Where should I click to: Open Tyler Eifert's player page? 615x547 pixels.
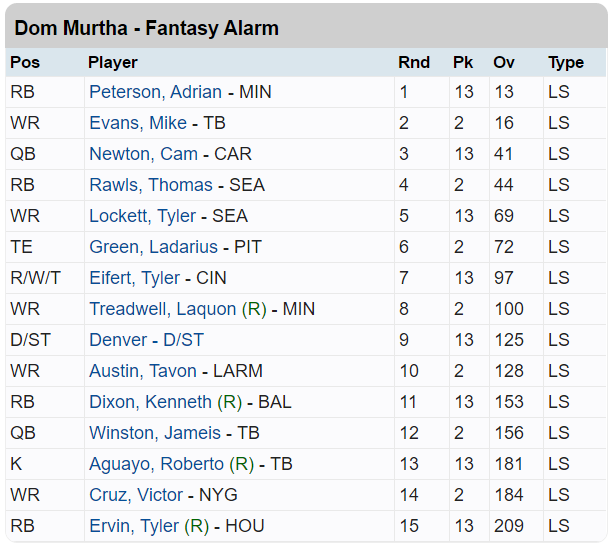click(x=135, y=278)
